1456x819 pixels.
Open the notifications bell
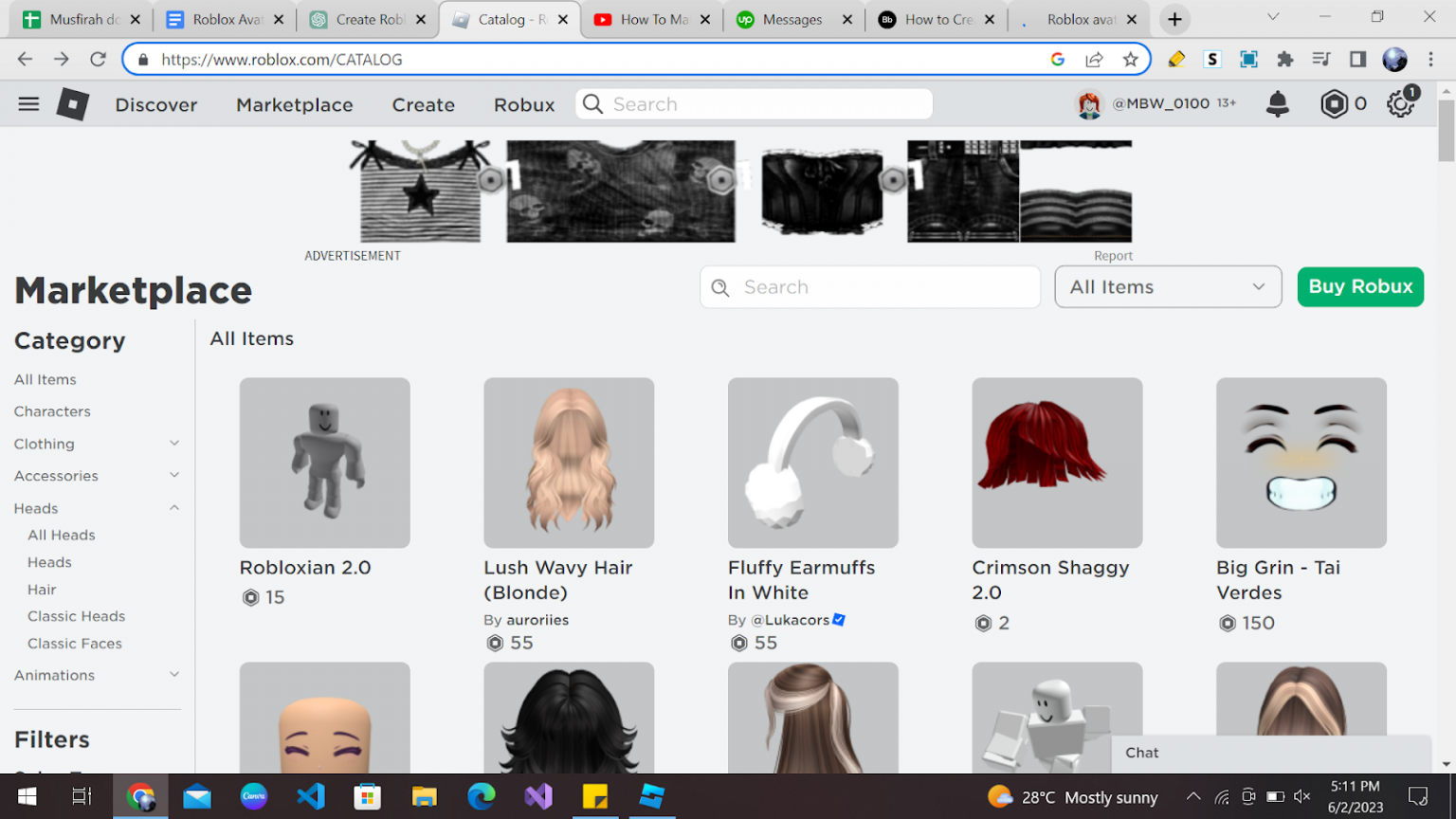[1277, 104]
